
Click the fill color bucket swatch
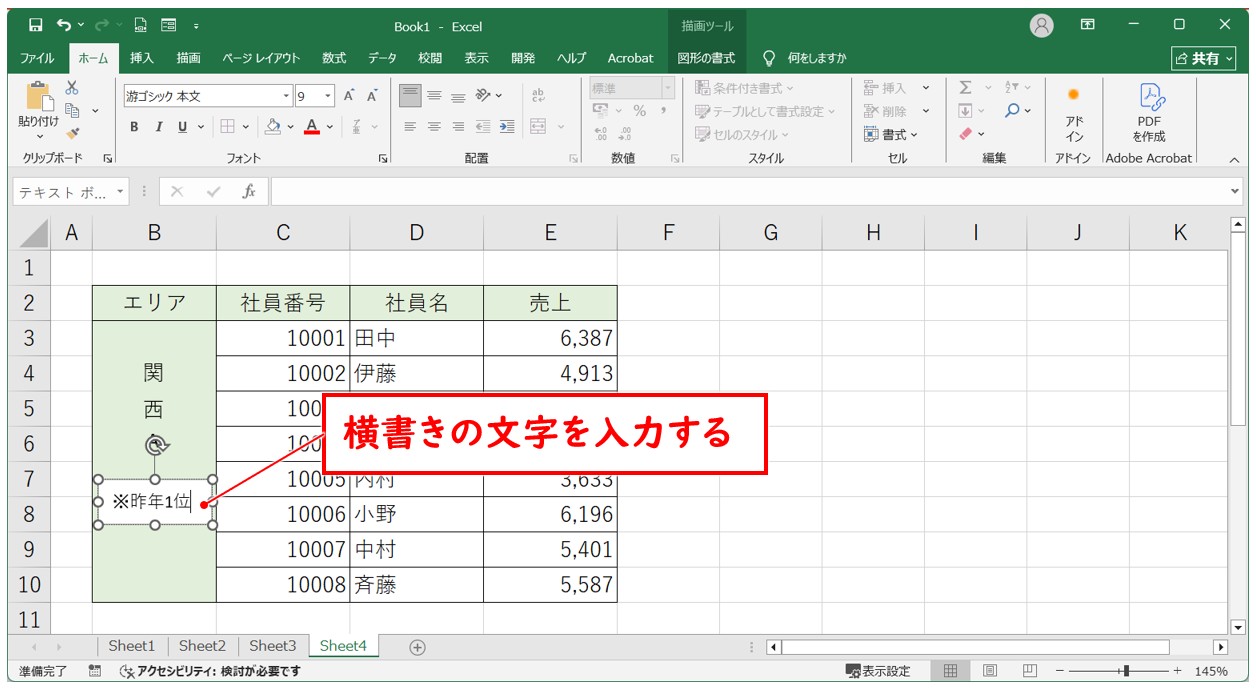pos(273,127)
